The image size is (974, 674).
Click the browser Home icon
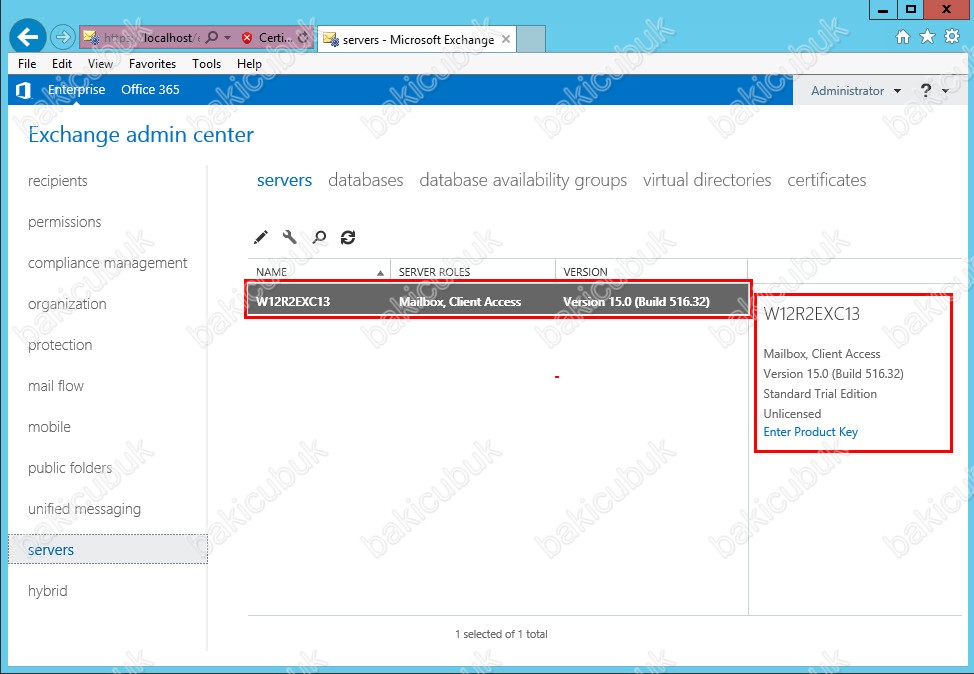coord(903,37)
